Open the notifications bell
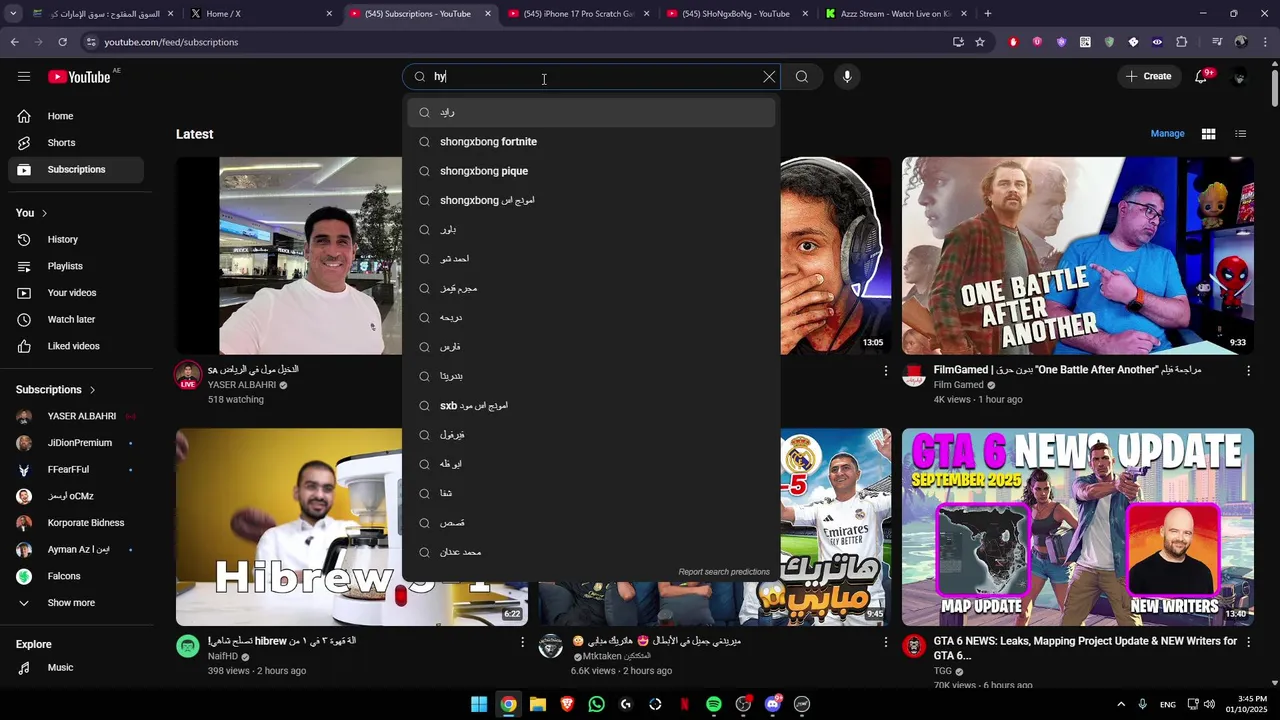Screen dimensions: 1280x720 pyautogui.click(x=1202, y=76)
